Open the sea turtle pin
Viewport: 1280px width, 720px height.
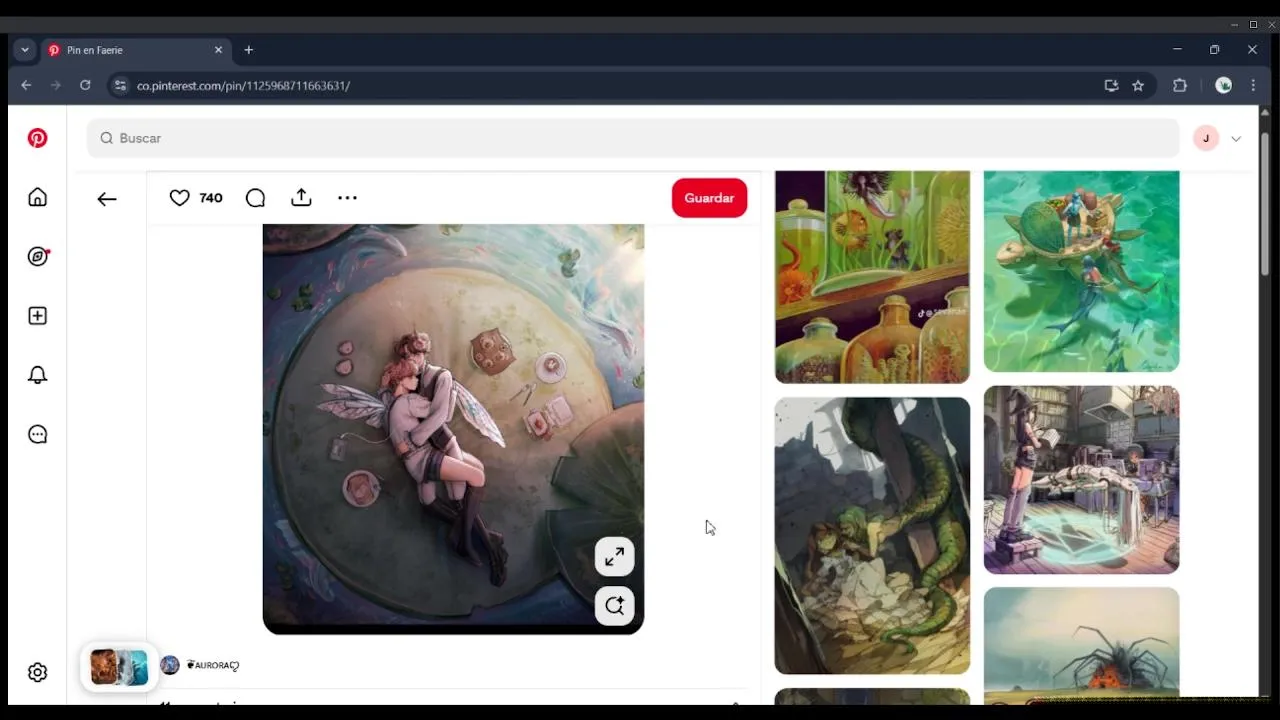tap(1081, 271)
